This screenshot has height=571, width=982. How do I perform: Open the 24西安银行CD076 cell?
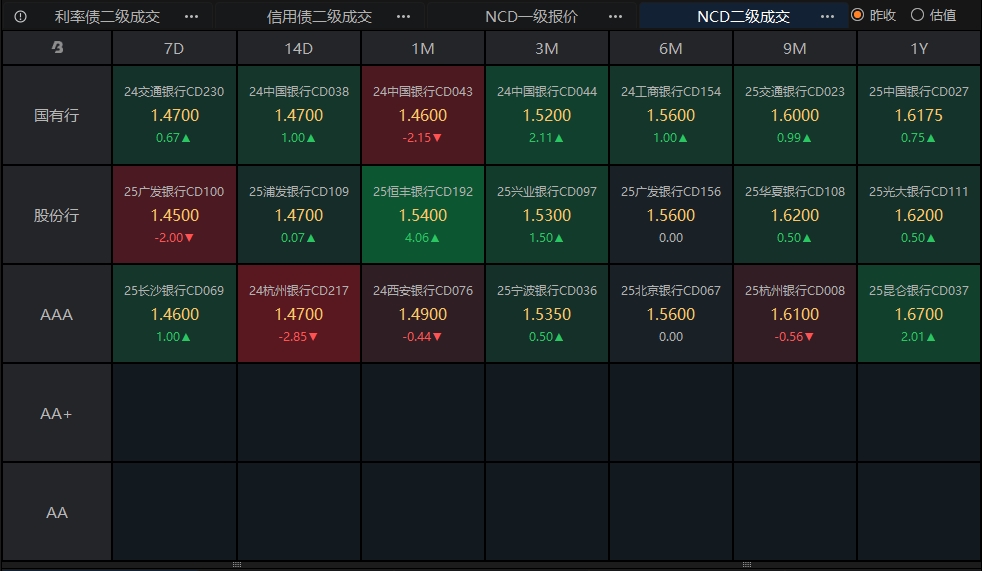(x=423, y=314)
